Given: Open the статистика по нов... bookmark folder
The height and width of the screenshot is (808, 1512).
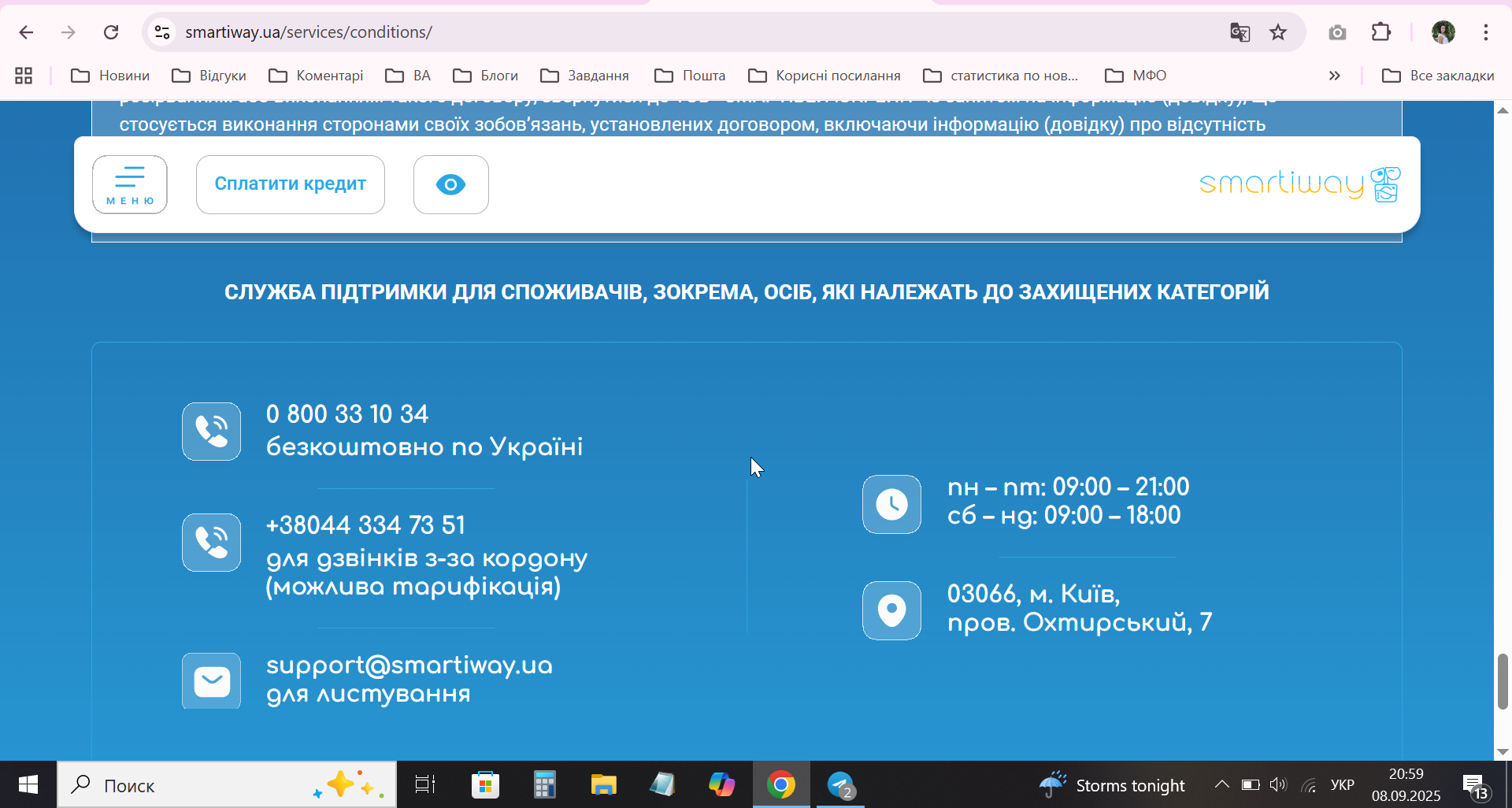Looking at the screenshot, I should (x=1001, y=76).
